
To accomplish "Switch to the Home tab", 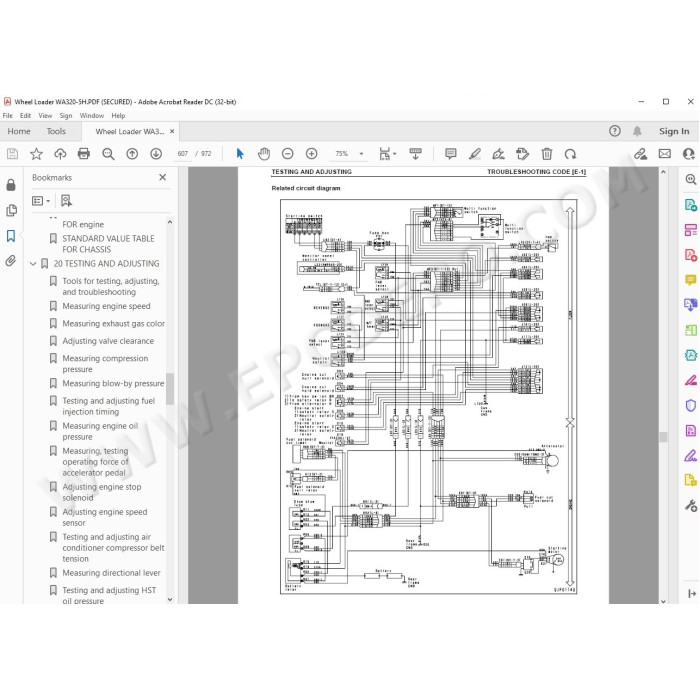I will point(19,131).
